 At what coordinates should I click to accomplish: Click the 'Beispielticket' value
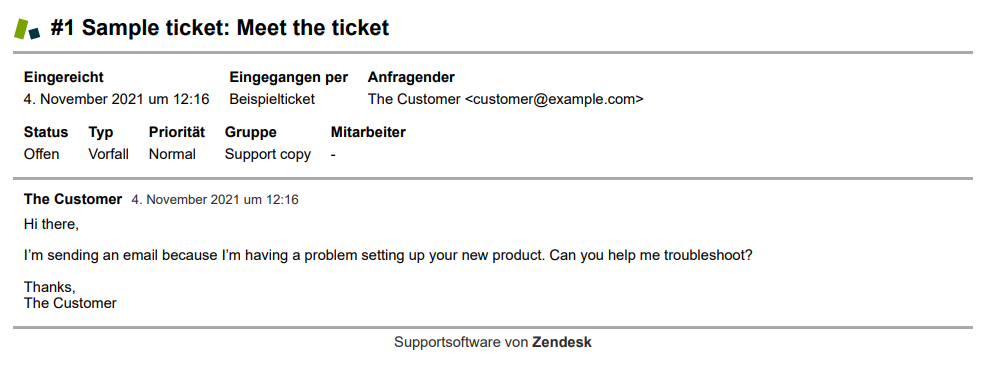[x=272, y=99]
